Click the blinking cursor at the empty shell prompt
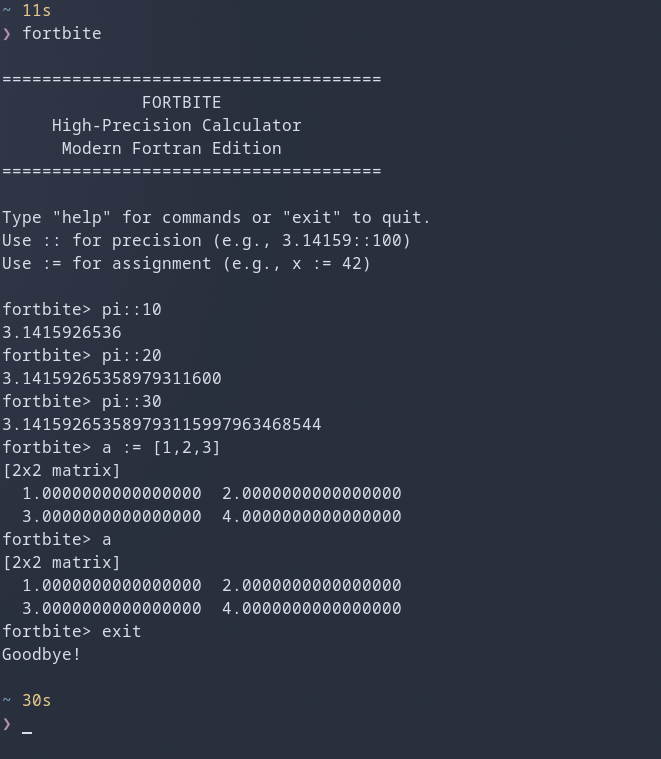661x759 pixels. pyautogui.click(x=27, y=726)
